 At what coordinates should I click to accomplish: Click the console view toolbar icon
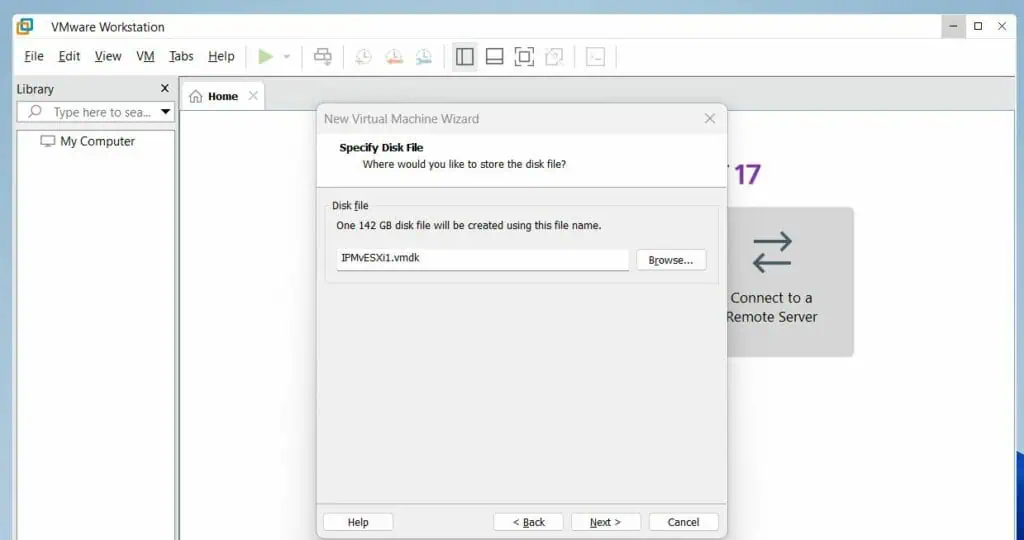[595, 57]
